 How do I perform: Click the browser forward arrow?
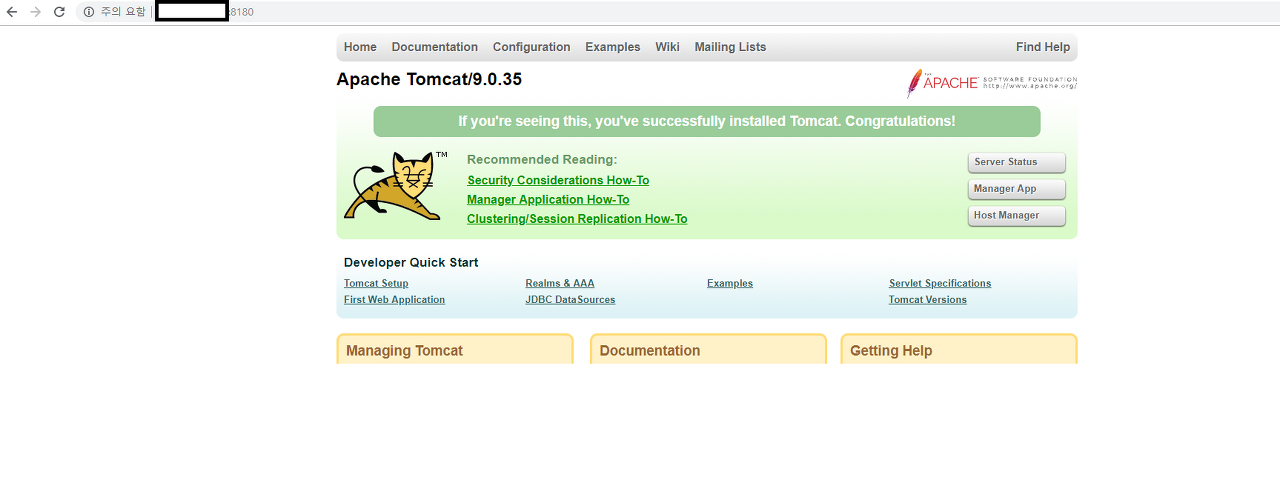point(36,12)
